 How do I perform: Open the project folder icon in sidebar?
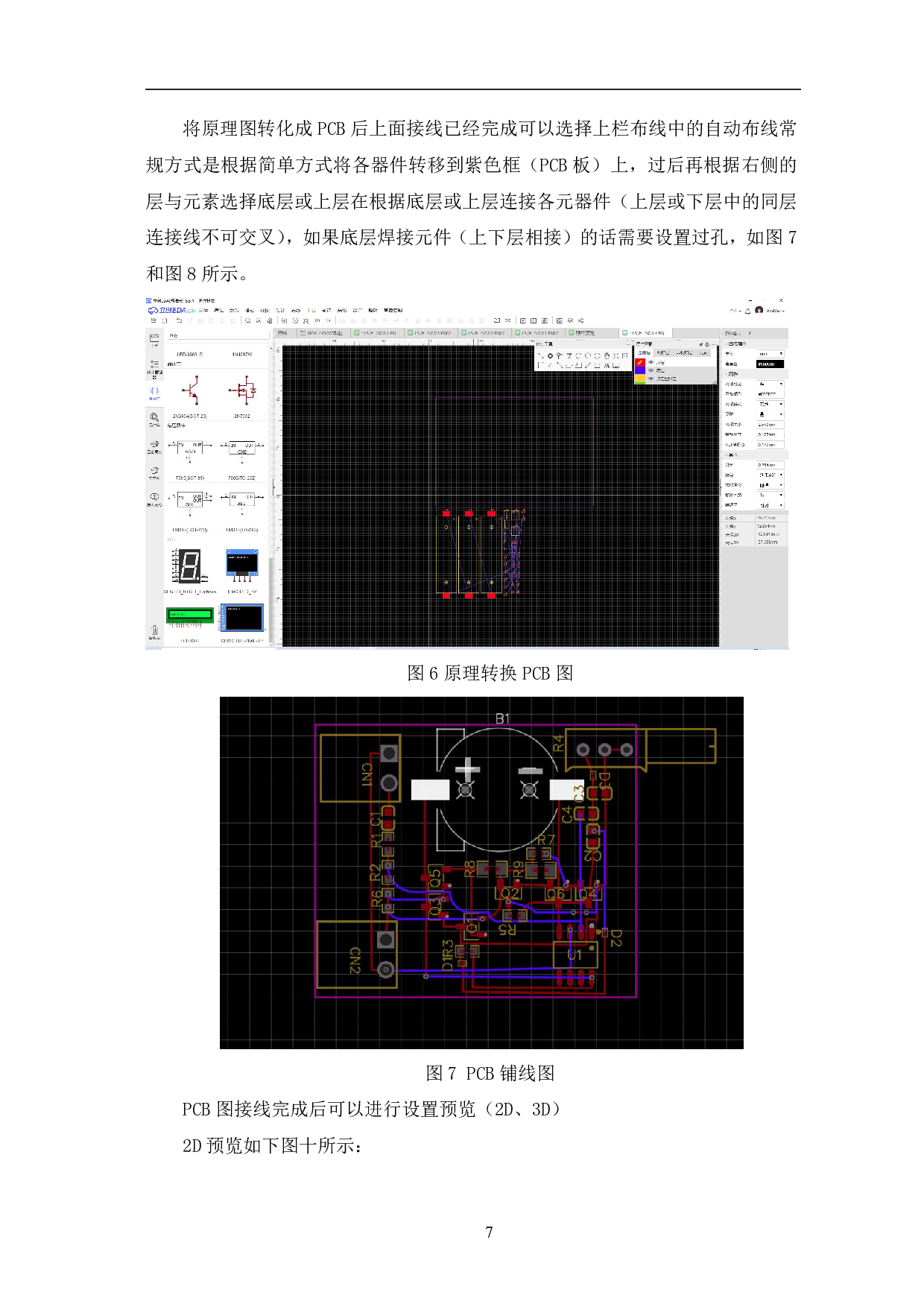pos(154,339)
